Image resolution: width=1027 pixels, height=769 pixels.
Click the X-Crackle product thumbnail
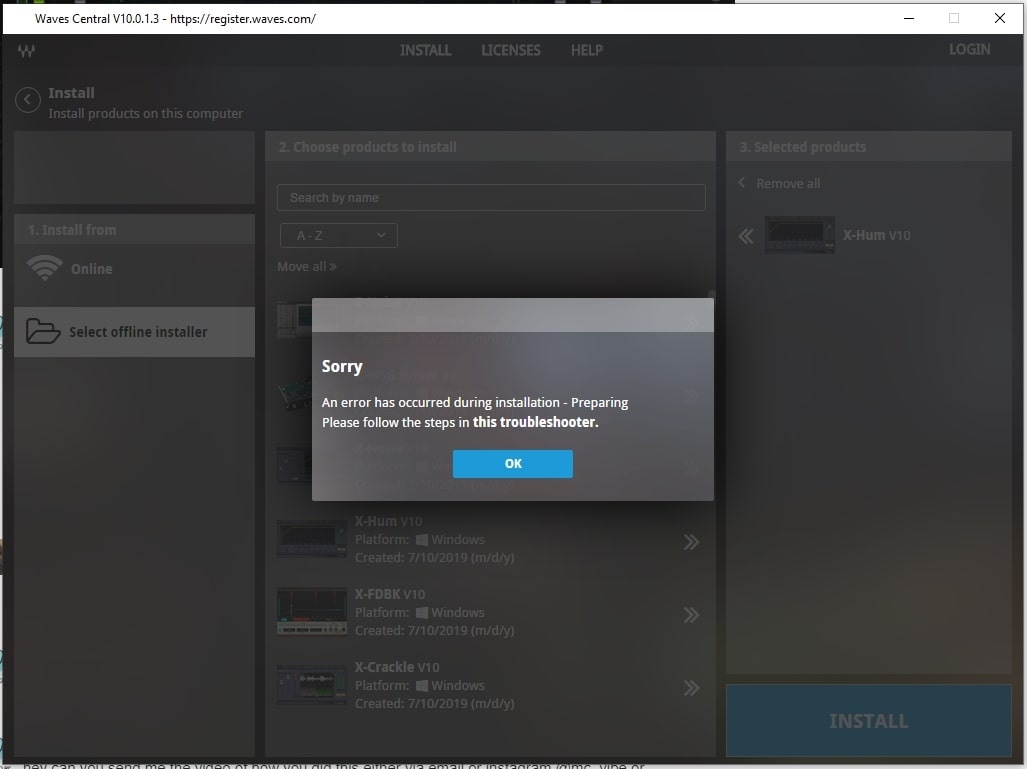coord(312,685)
